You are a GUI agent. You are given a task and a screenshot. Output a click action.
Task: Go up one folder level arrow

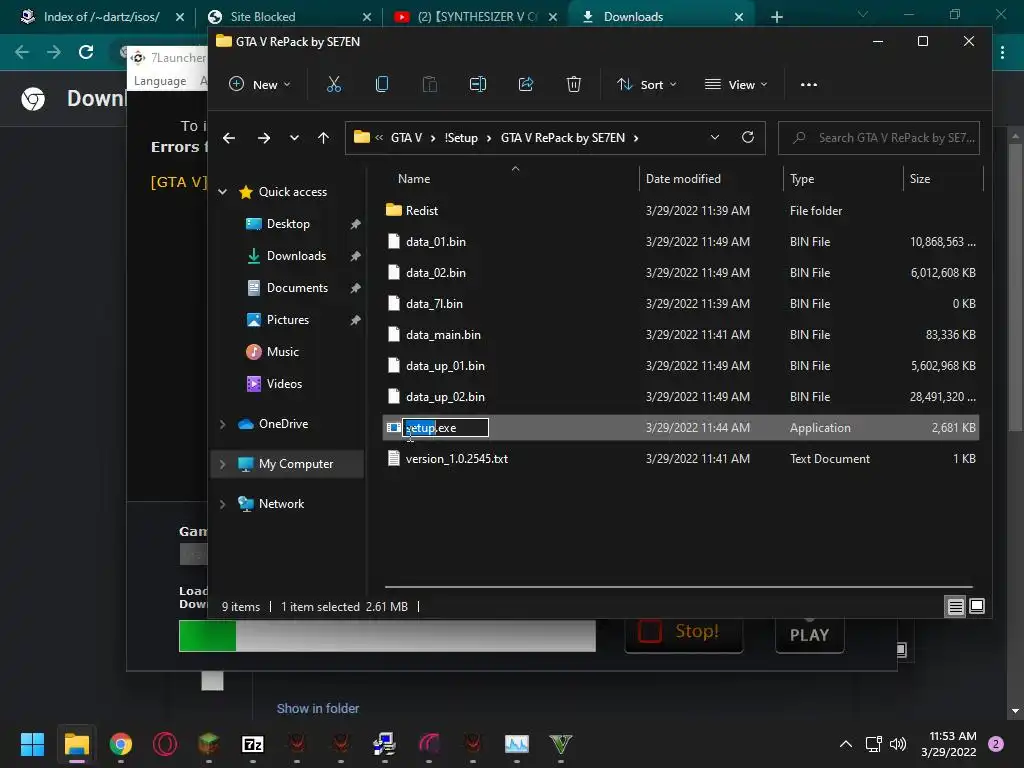[x=323, y=138]
